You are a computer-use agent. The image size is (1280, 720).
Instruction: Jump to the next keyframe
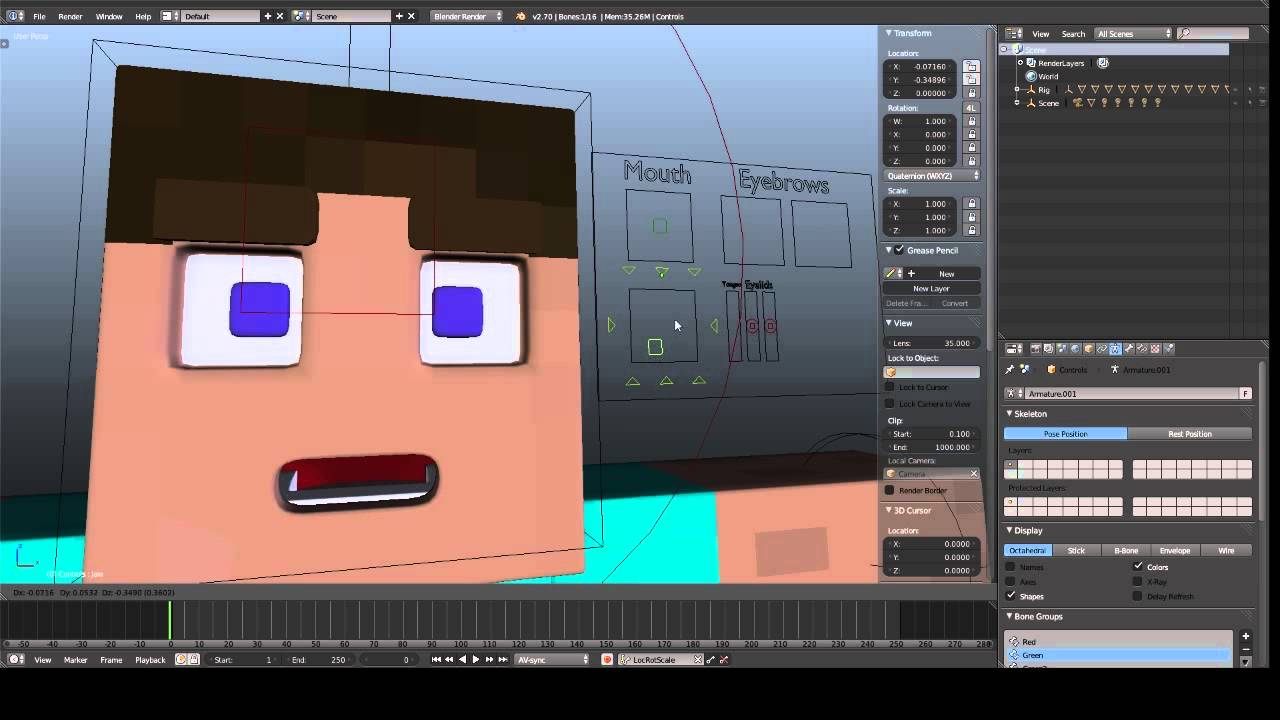[489, 660]
